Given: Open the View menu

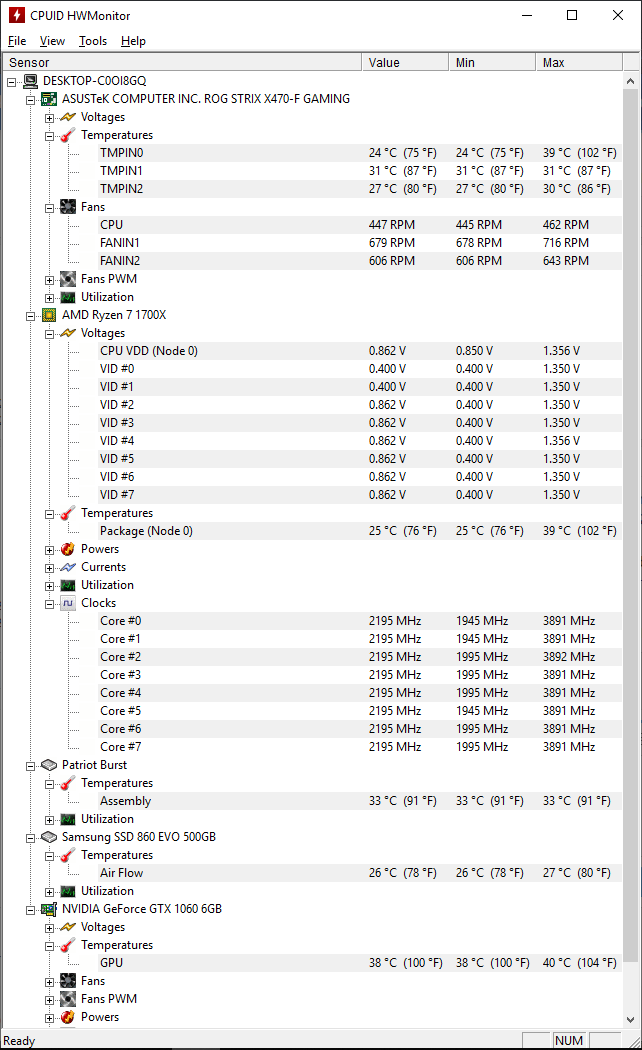Looking at the screenshot, I should click(52, 41).
